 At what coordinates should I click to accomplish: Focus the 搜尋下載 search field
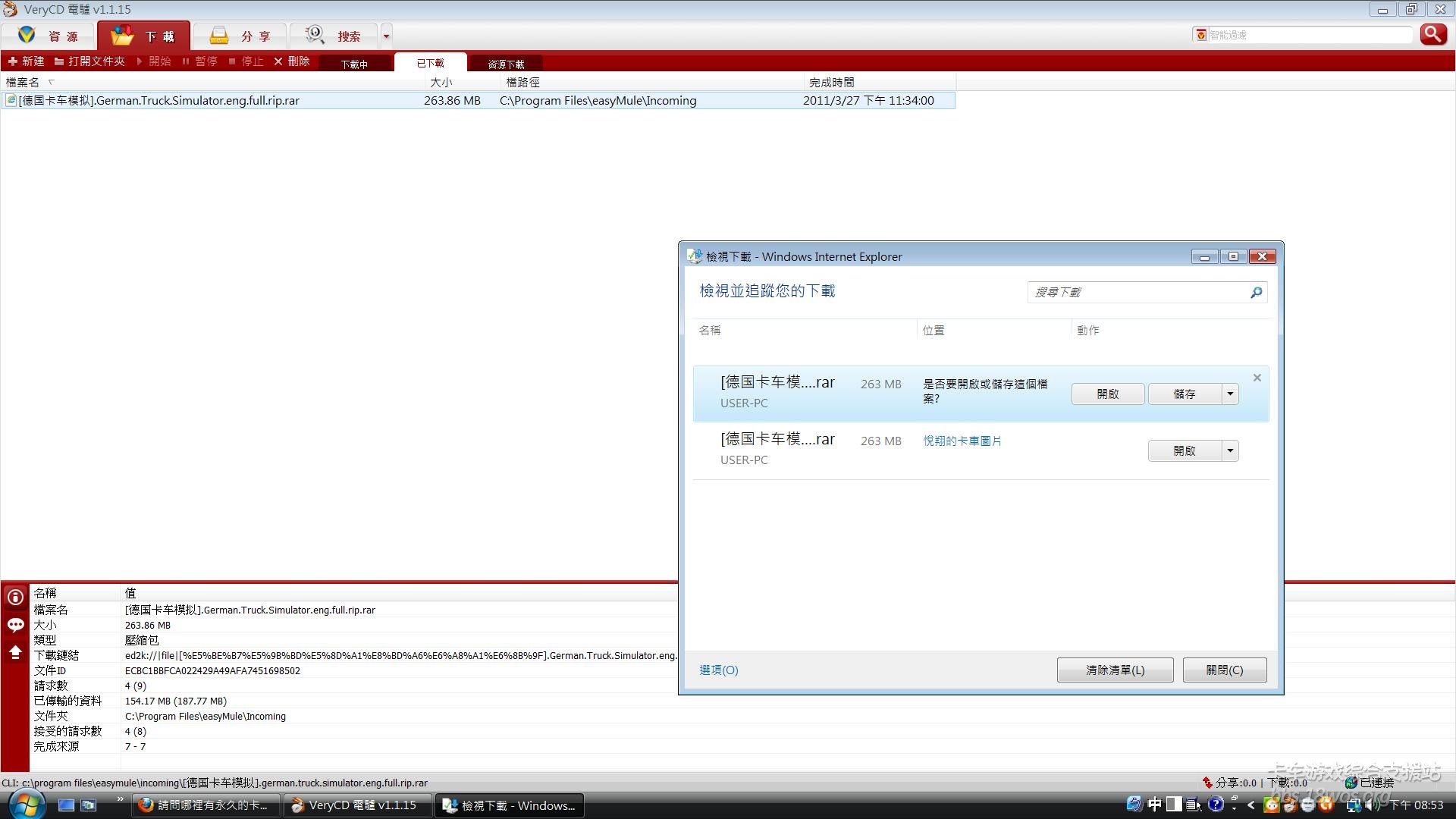[x=1137, y=292]
